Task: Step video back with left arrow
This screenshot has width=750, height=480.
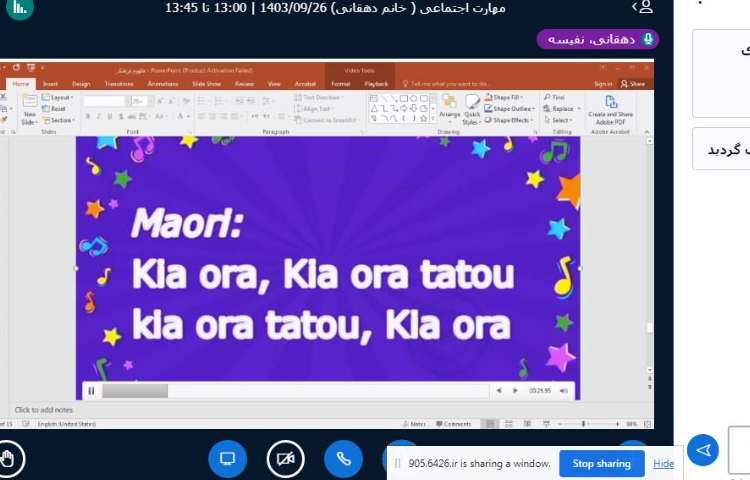Action: click(499, 391)
